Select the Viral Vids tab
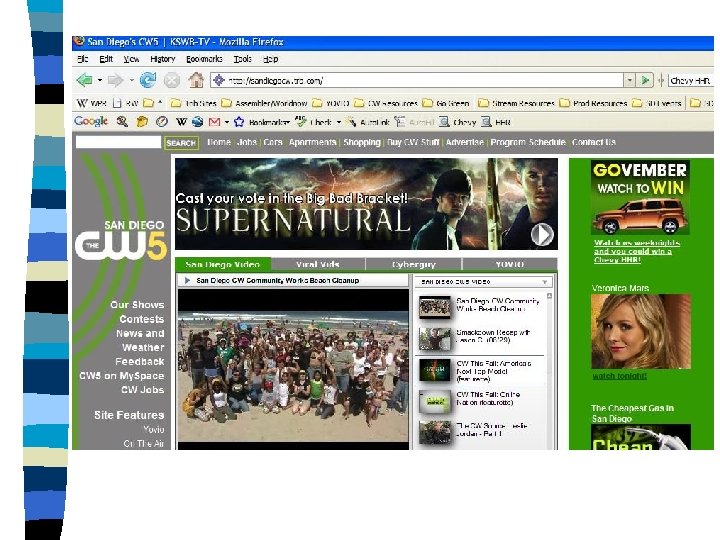 coord(318,264)
